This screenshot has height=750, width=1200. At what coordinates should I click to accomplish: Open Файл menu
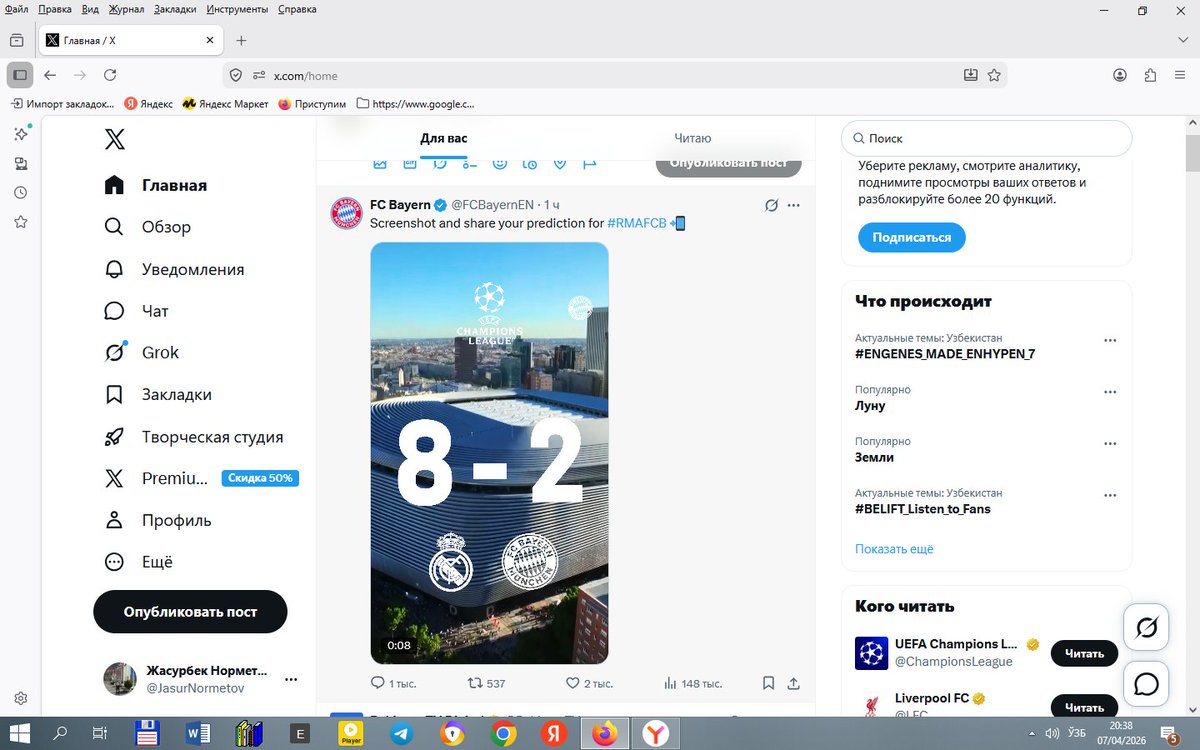(15, 9)
